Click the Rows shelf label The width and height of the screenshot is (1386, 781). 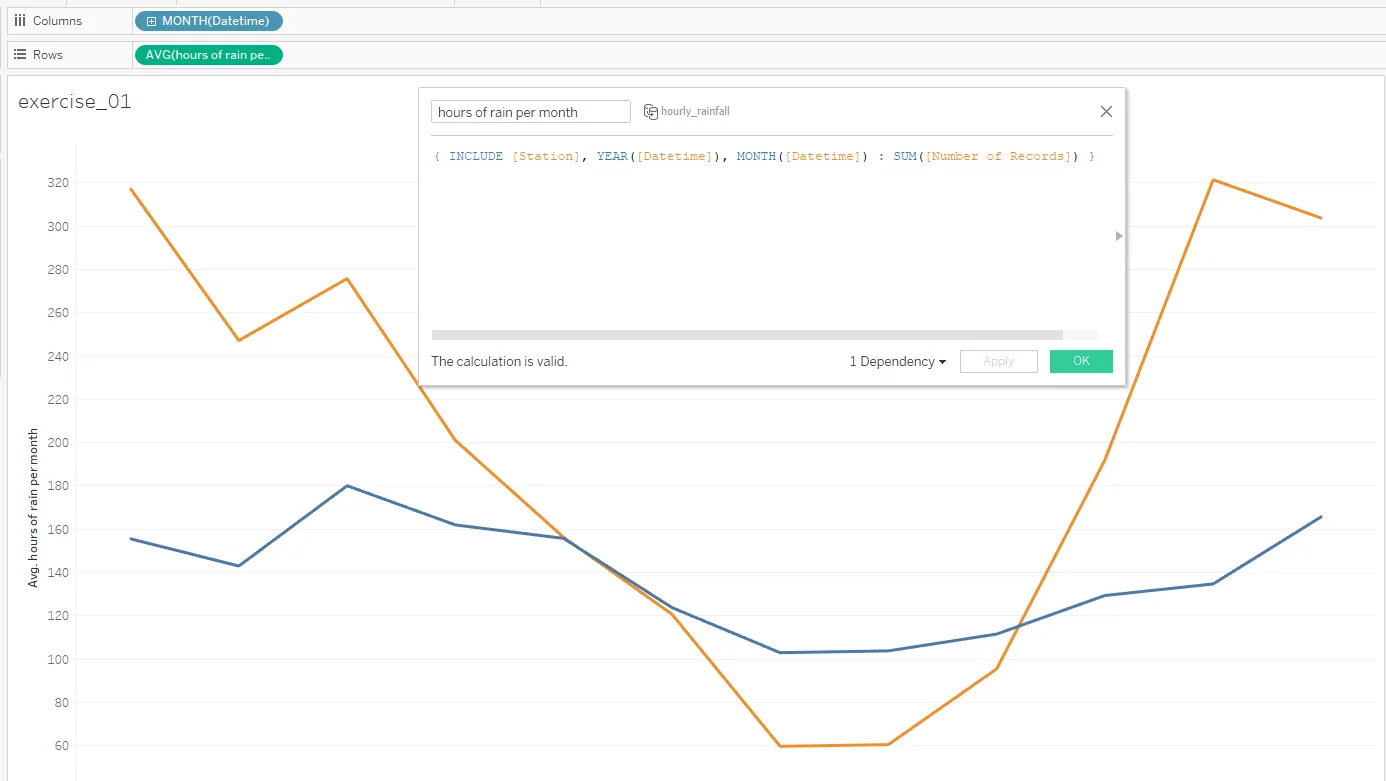tap(48, 55)
